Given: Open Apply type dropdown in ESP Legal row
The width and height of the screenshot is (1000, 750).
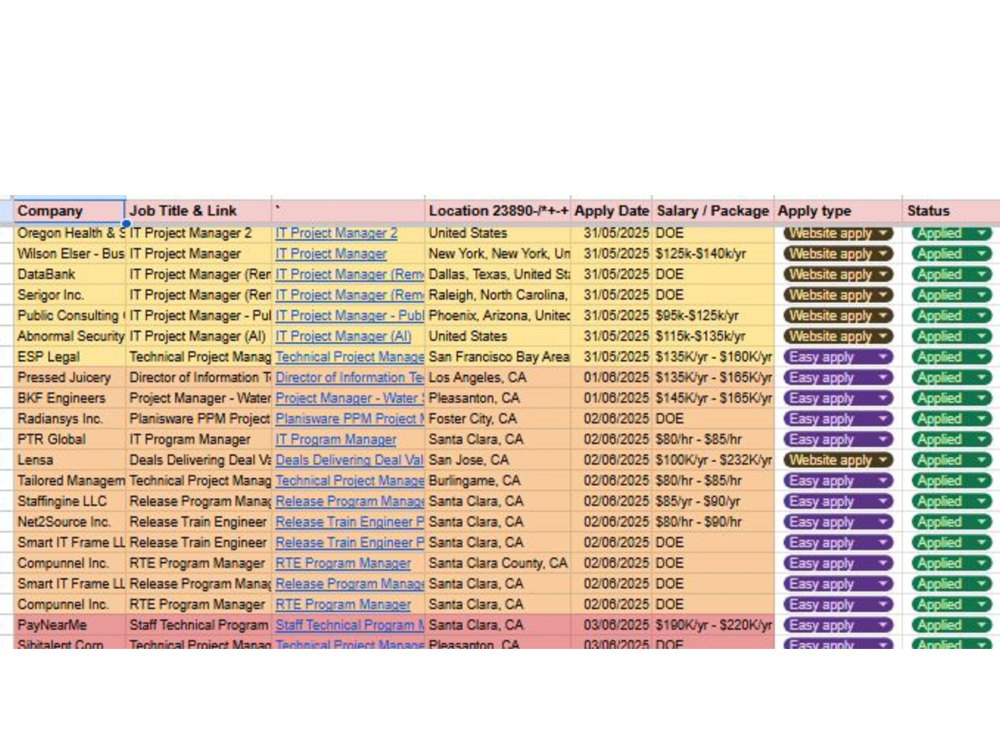Looking at the screenshot, I should pyautogui.click(x=837, y=357).
